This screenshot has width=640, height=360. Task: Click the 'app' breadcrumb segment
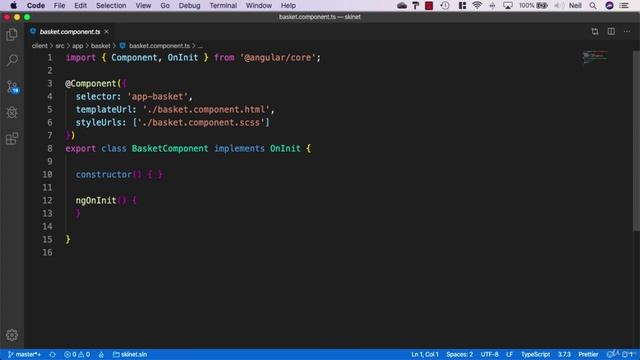[x=78, y=46]
